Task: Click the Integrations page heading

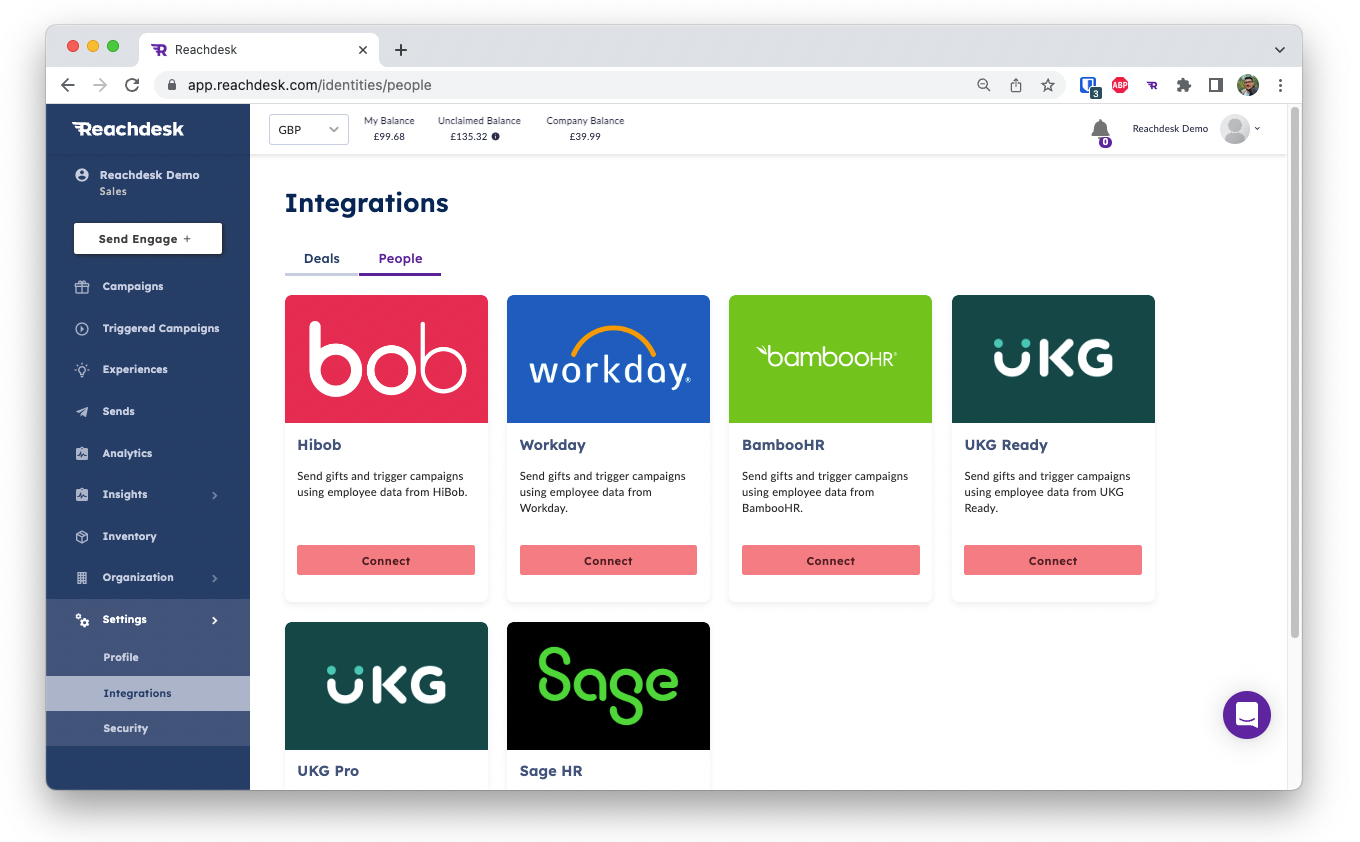Action: [x=367, y=203]
